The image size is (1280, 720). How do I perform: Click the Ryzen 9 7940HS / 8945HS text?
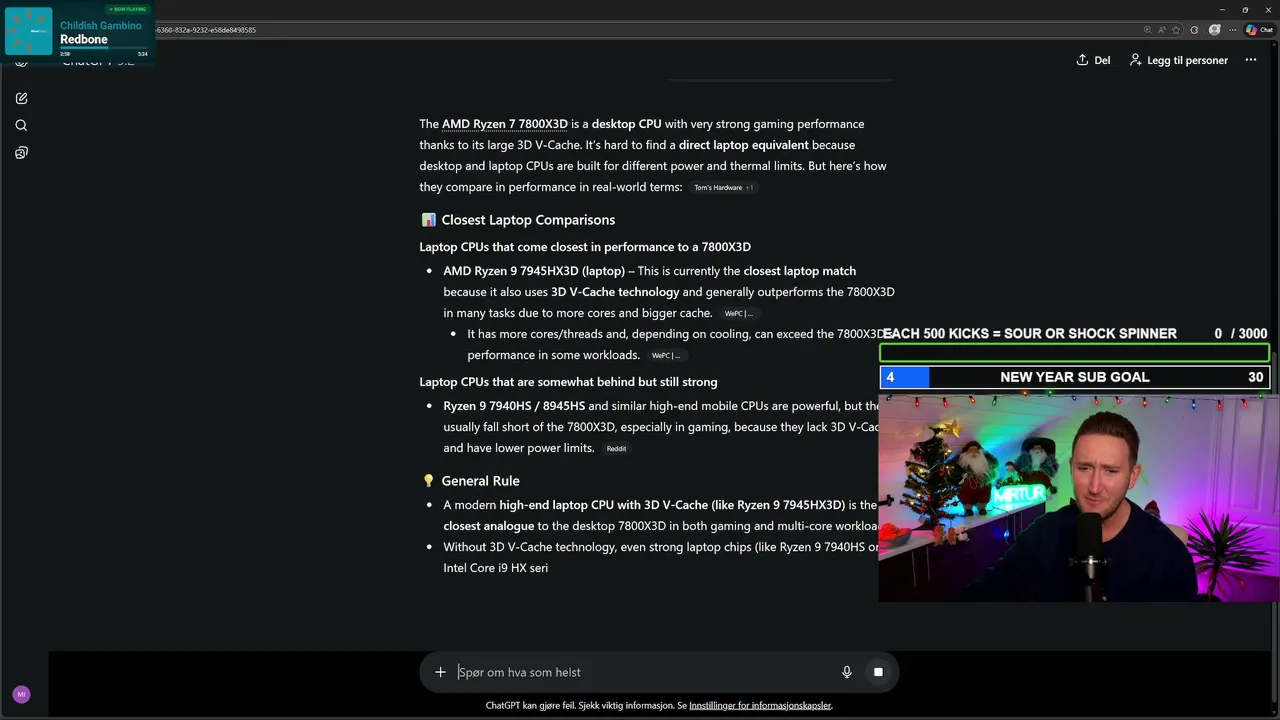pos(514,406)
